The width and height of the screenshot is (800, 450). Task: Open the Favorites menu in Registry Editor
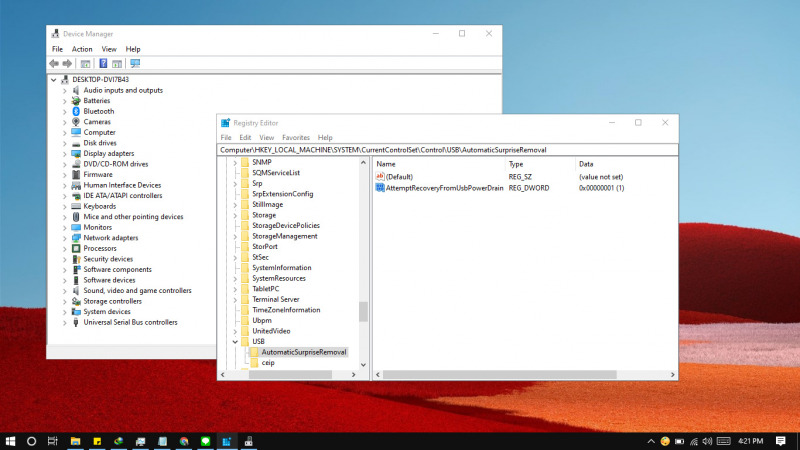pos(296,137)
